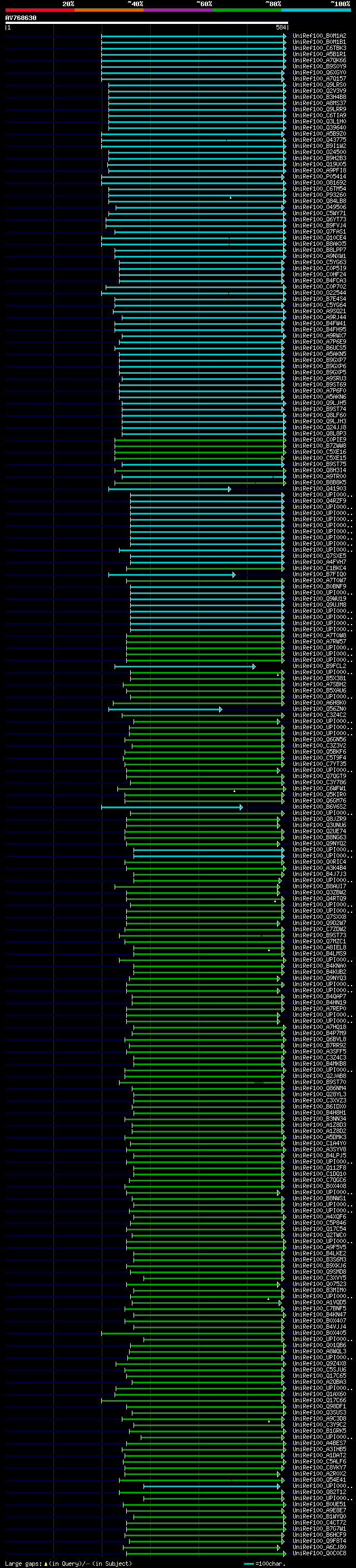Select hit label UniRef100_B5X381
Image resolution: width=356 pixels, height=1568 pixels.
(x=319, y=679)
